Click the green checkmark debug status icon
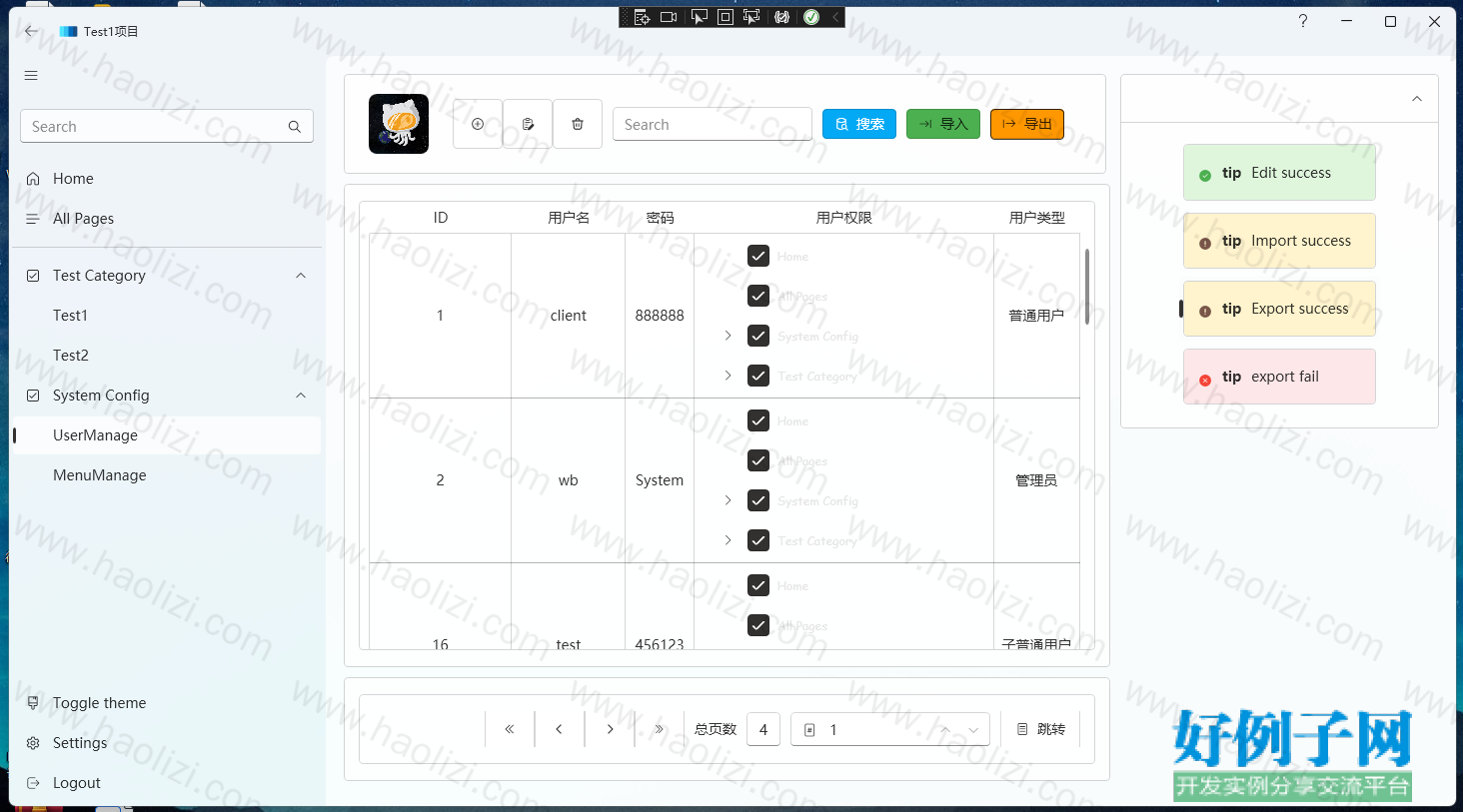This screenshot has width=1463, height=812. click(x=811, y=17)
